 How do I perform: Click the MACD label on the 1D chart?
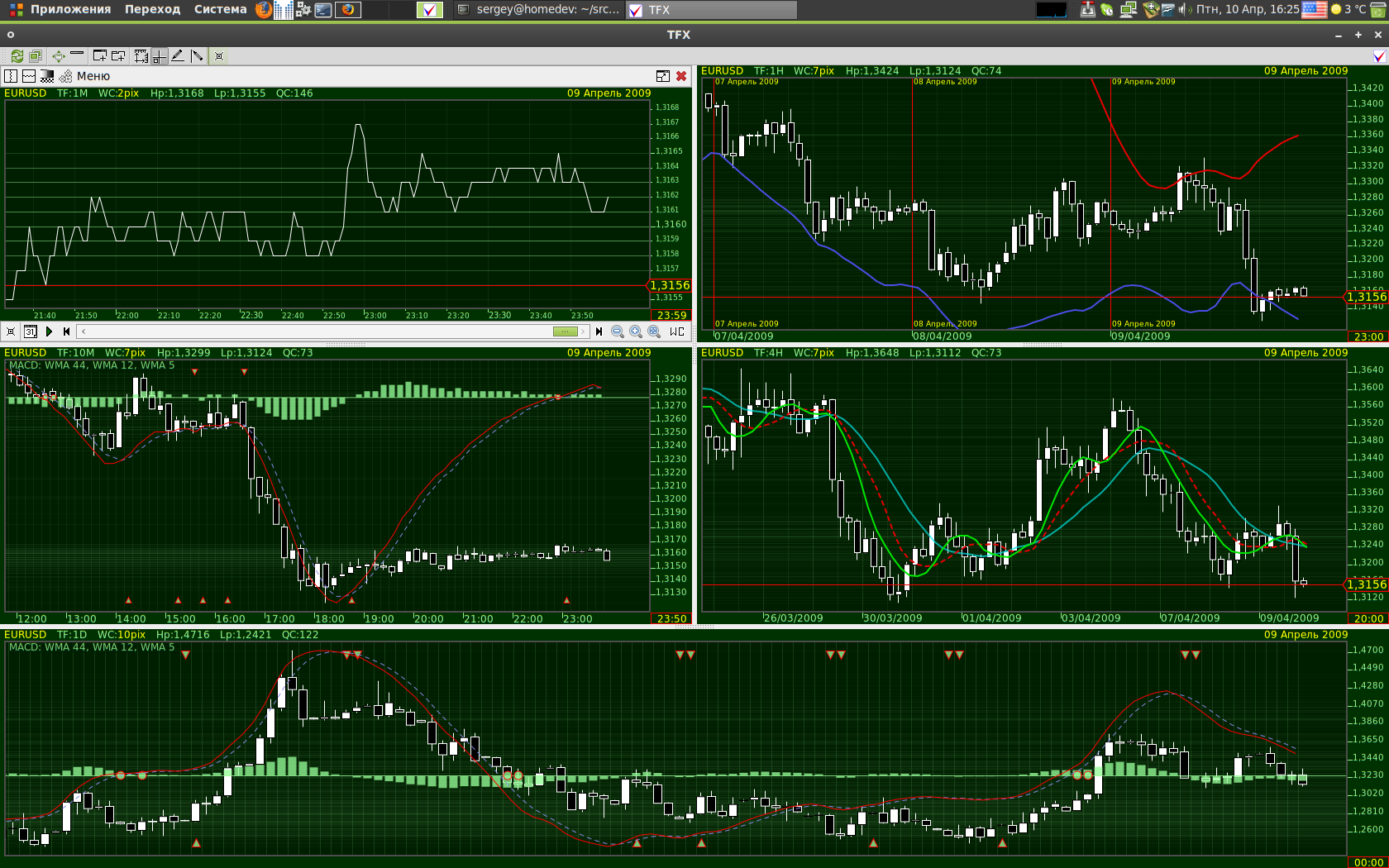pyautogui.click(x=92, y=647)
